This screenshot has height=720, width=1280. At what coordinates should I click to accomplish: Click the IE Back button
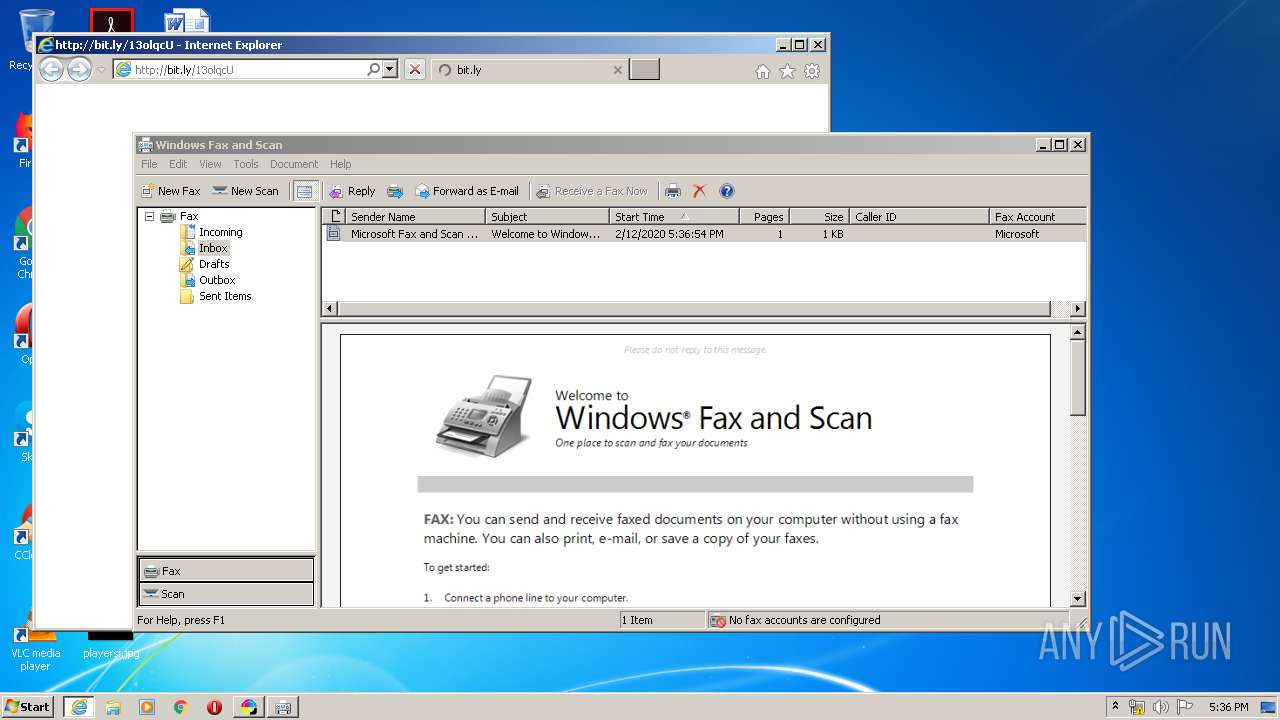(x=51, y=69)
